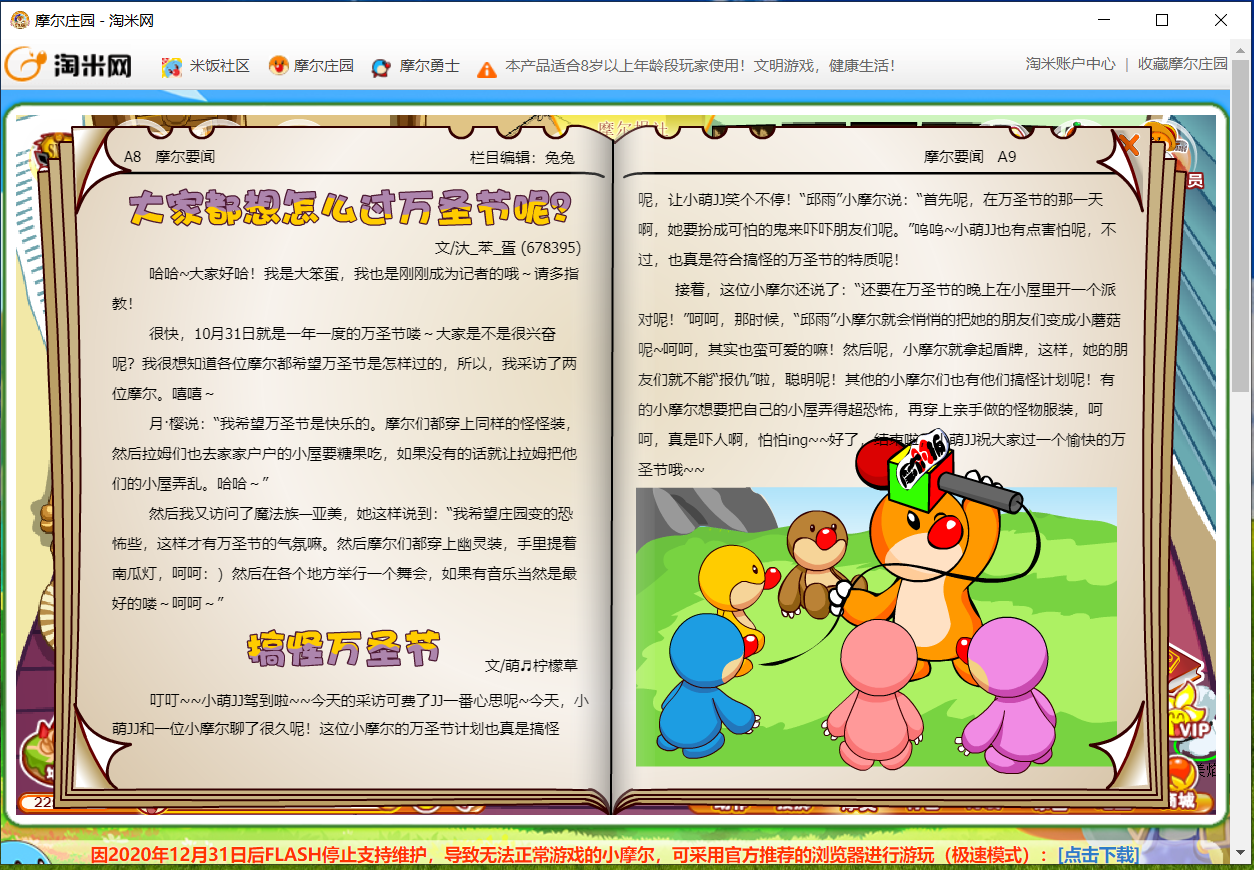Turn page using bottom-right page corner
Image resolution: width=1254 pixels, height=870 pixels.
pos(1119,763)
